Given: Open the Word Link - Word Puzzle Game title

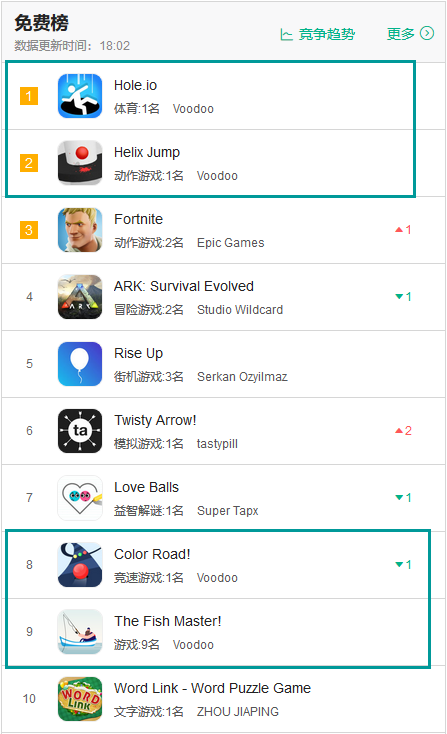Looking at the screenshot, I should point(213,688).
